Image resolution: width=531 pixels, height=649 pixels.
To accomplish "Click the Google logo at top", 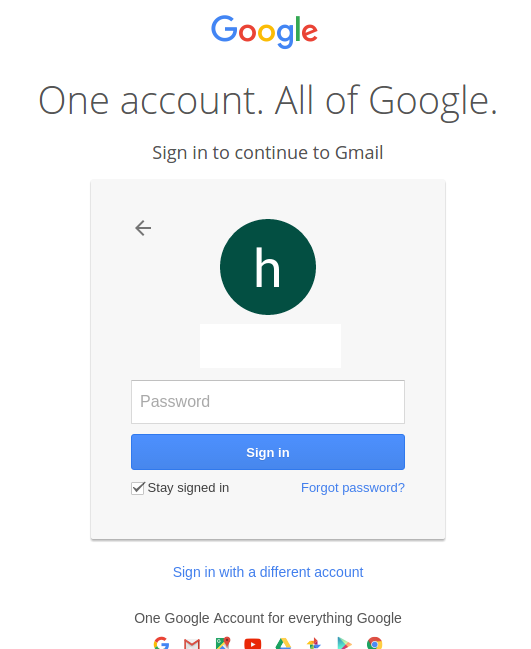I will (264, 31).
